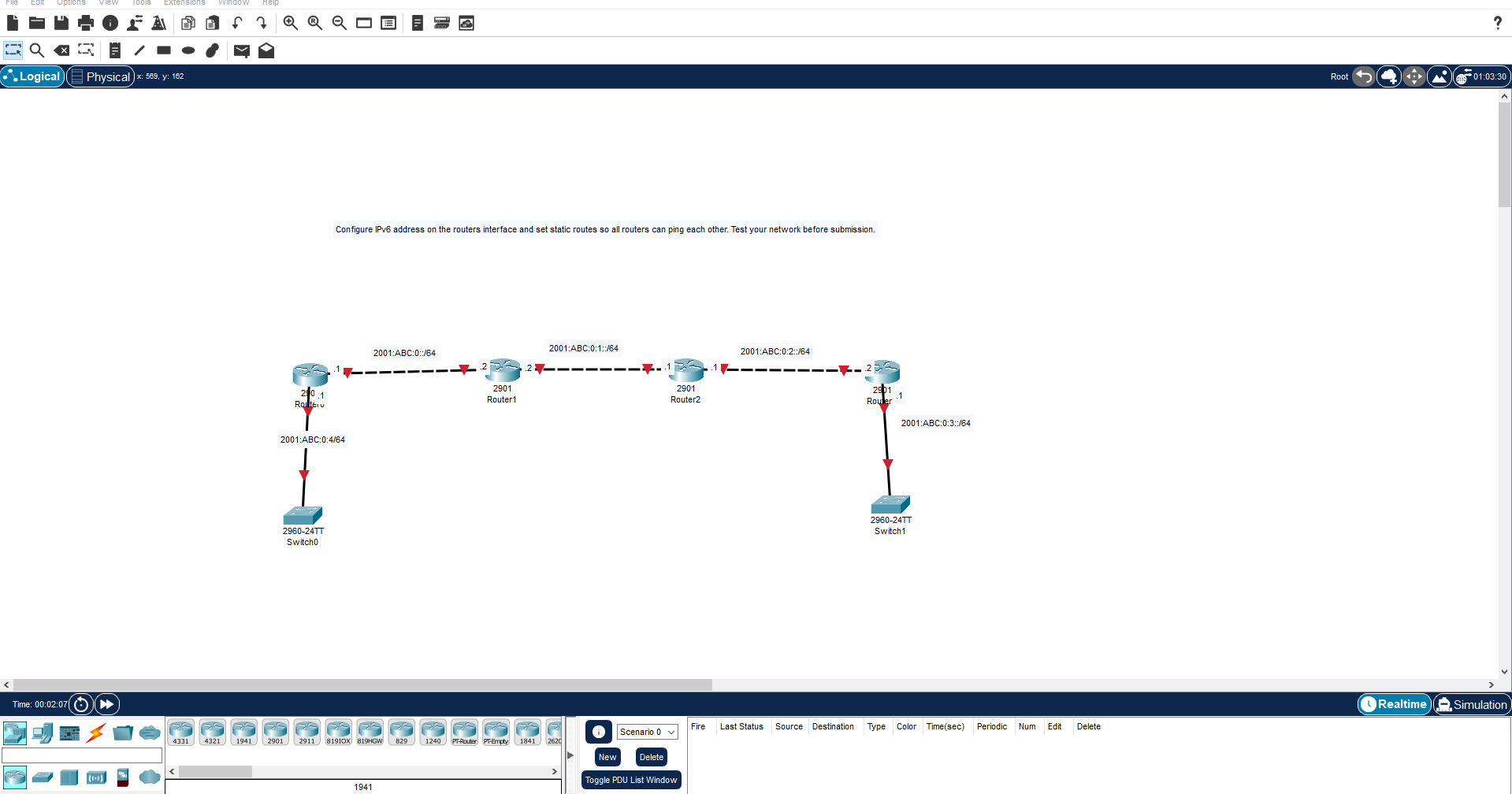Viewport: 1512px width, 794px height.
Task: Click the Delete scenario button
Action: pyautogui.click(x=652, y=757)
